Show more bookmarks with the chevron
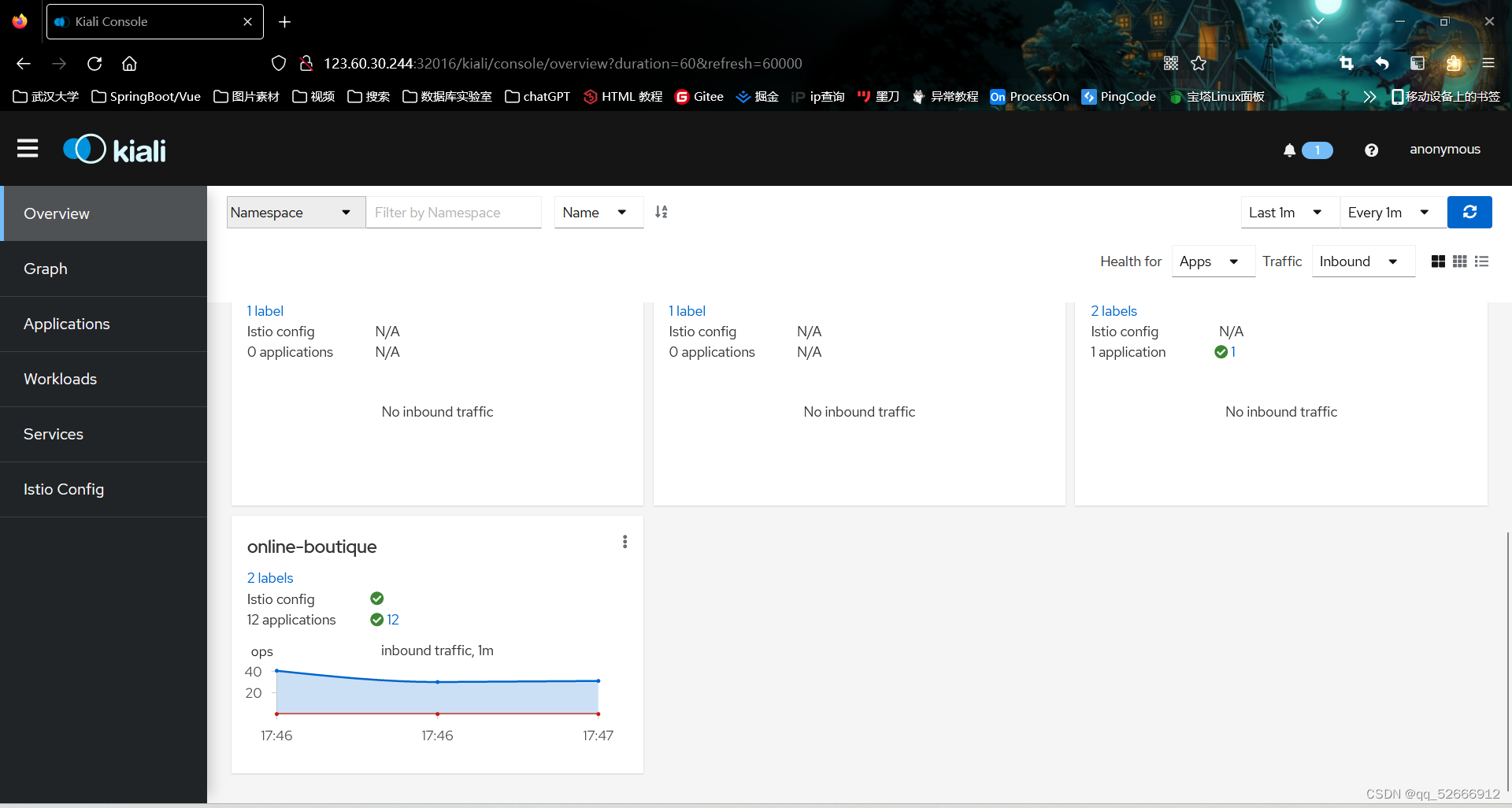The height and width of the screenshot is (808, 1512). pos(1369,97)
